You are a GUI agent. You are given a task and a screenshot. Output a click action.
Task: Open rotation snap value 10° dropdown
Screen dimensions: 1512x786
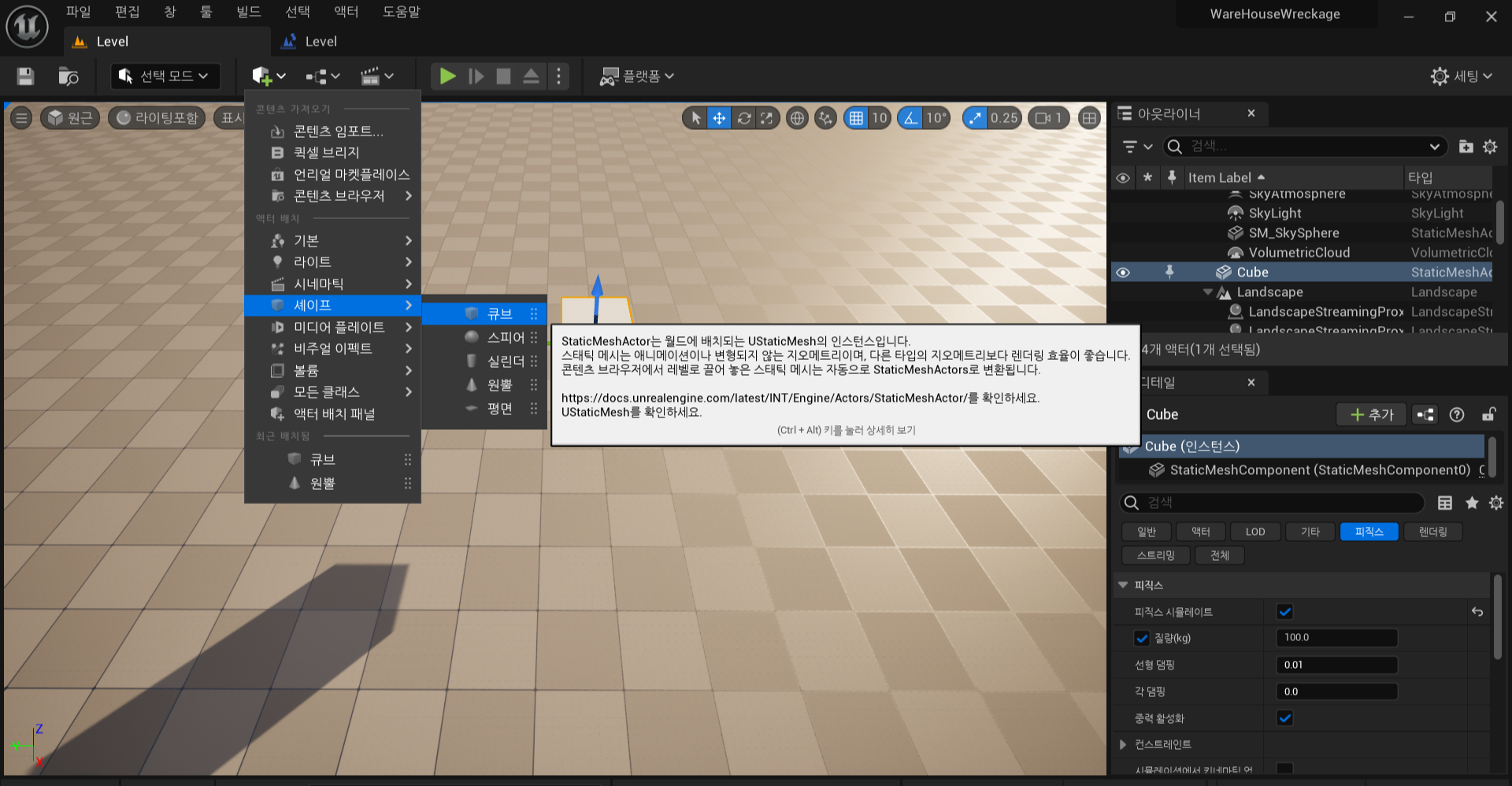click(936, 118)
